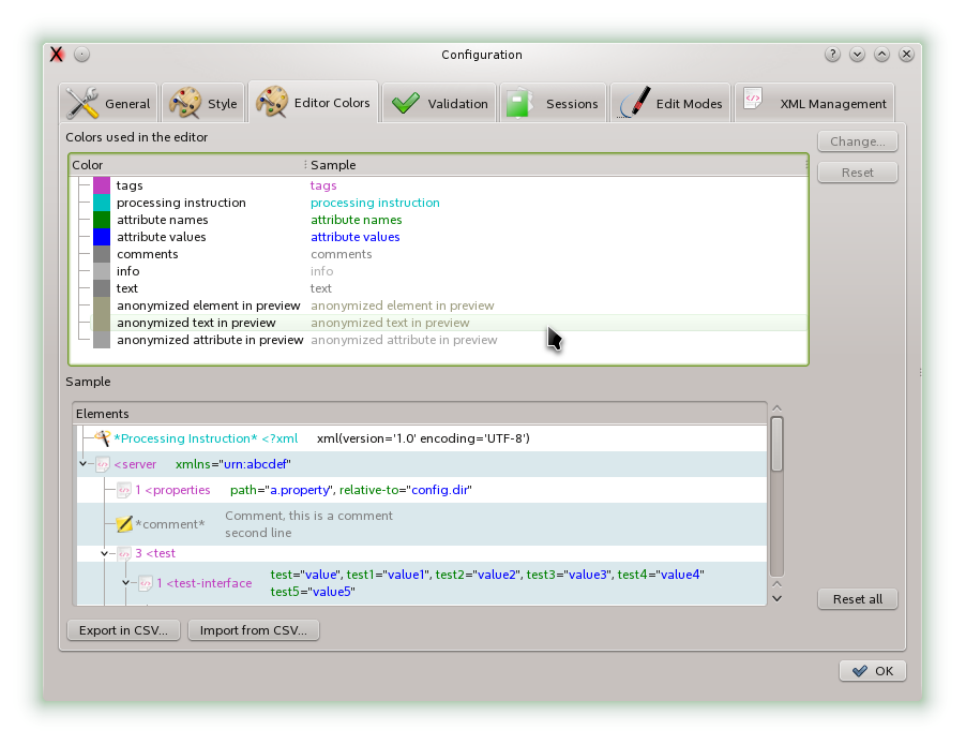Click the help question mark button
This screenshot has height=744, width=965.
[832, 54]
